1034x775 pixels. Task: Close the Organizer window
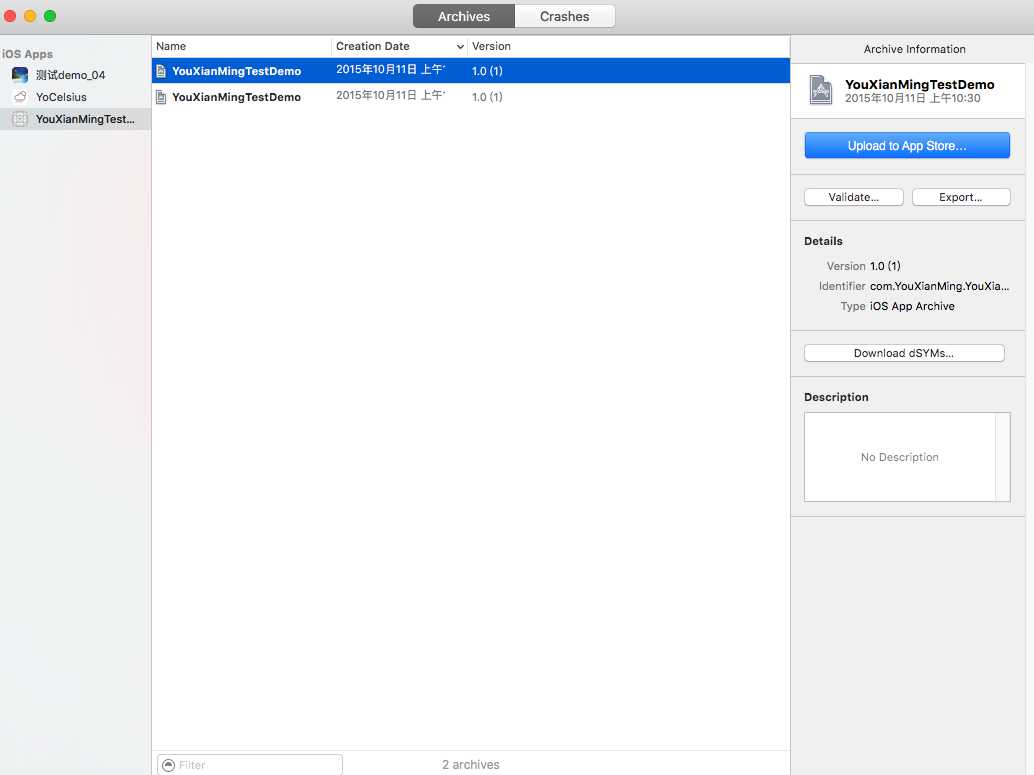[x=10, y=16]
